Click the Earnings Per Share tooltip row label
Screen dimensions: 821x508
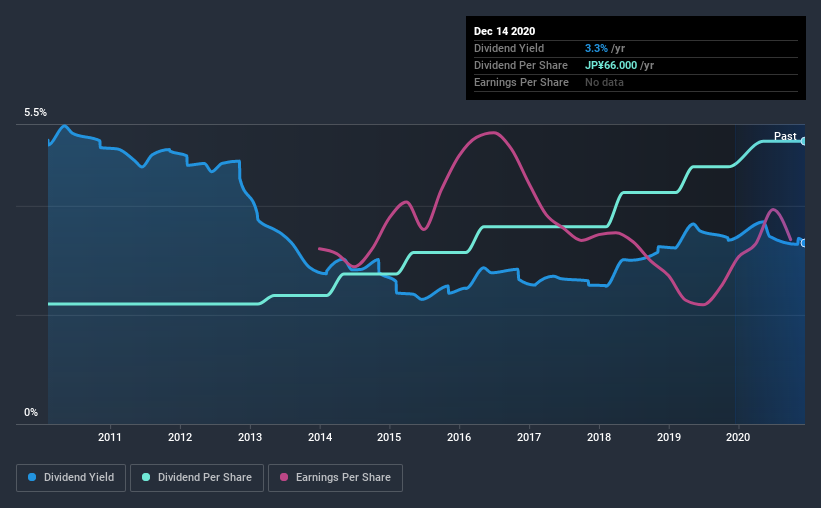[521, 82]
